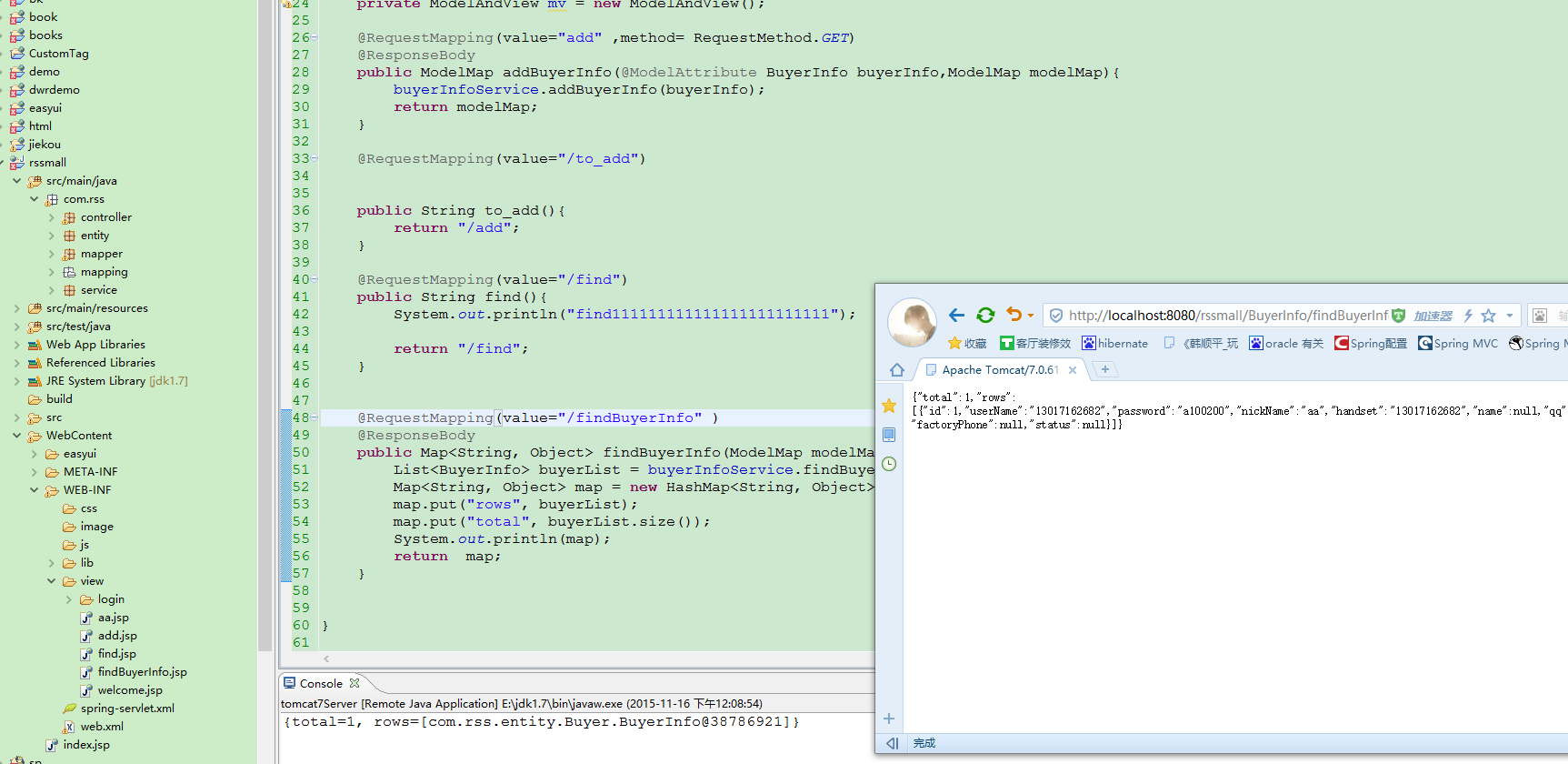Click the editor horizontal scroll left arrow

click(326, 658)
